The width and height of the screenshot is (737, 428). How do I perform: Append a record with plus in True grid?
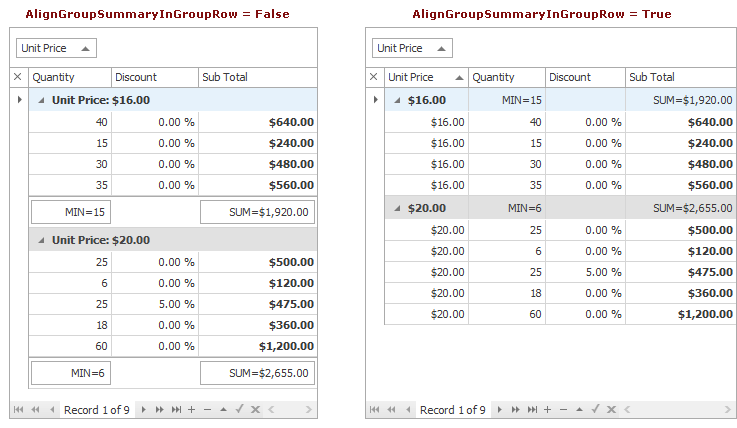pyautogui.click(x=548, y=410)
